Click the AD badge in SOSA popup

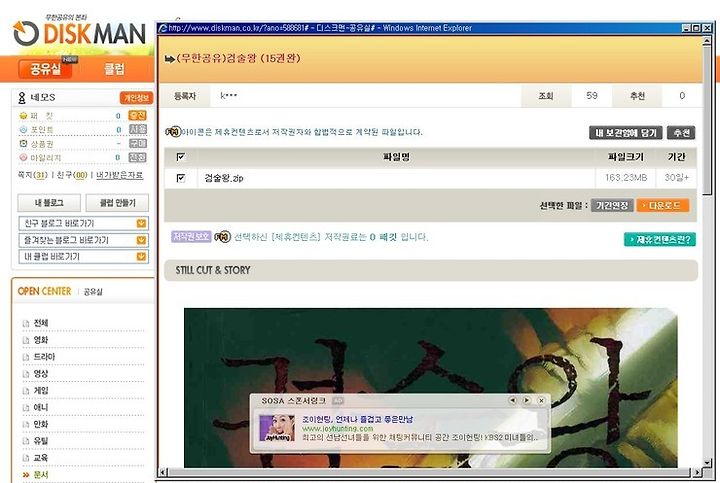338,401
